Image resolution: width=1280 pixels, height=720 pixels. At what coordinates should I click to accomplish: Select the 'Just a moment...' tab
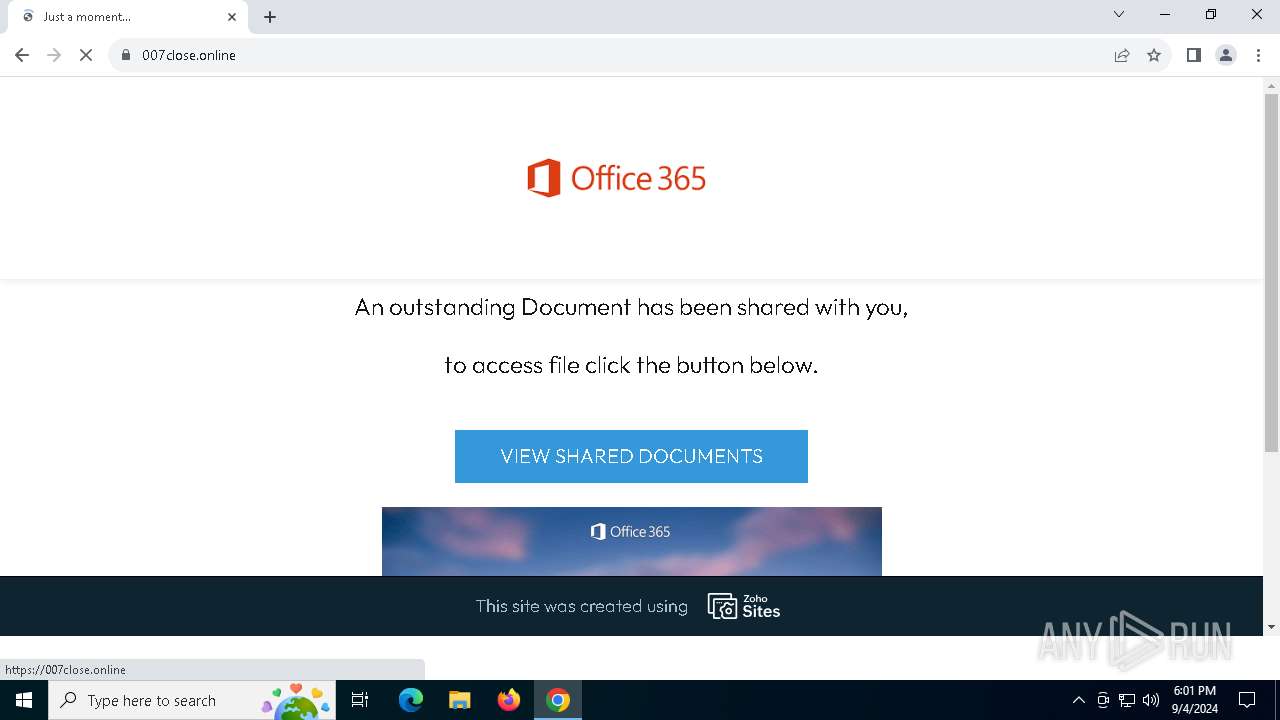pos(127,17)
